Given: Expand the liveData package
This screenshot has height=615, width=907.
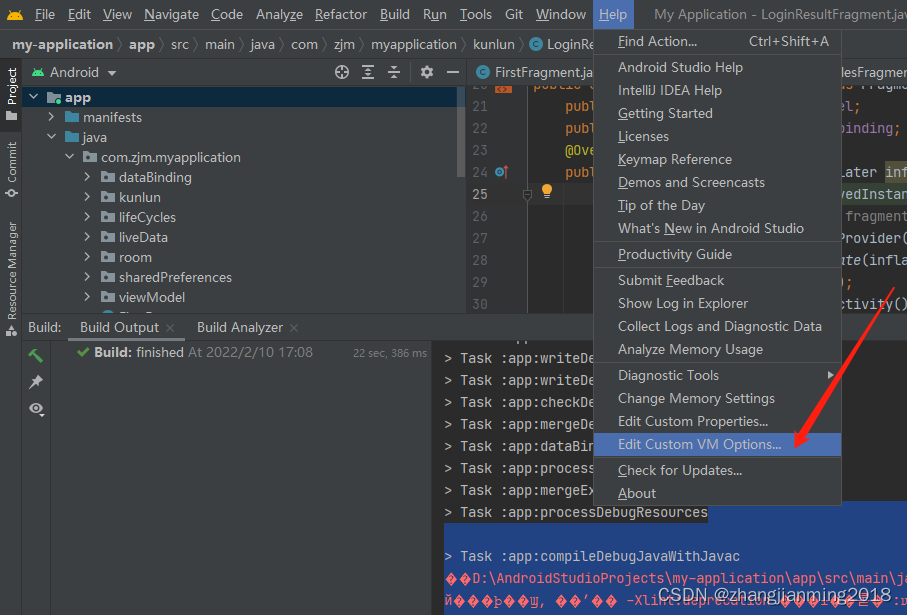Looking at the screenshot, I should 87,237.
